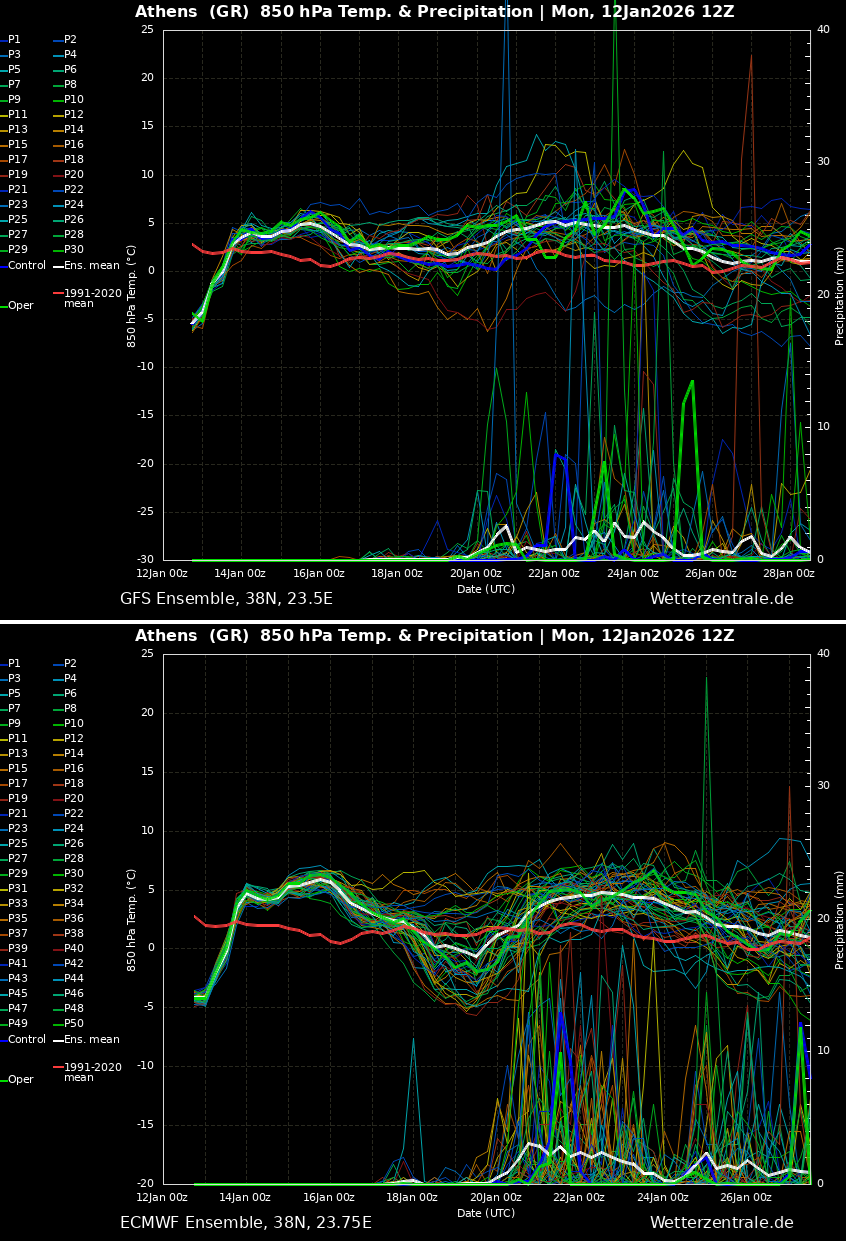Click the ECMWF chart title text
846x1241 pixels.
[x=434, y=636]
